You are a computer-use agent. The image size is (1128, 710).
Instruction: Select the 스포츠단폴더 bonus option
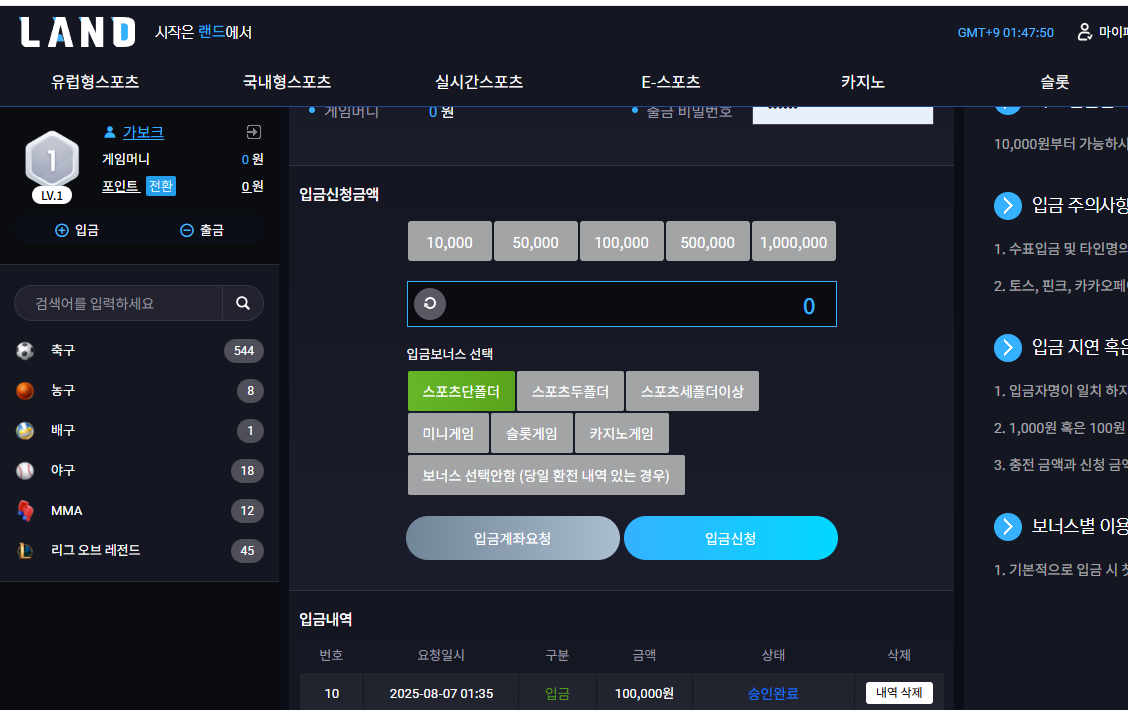(x=461, y=391)
